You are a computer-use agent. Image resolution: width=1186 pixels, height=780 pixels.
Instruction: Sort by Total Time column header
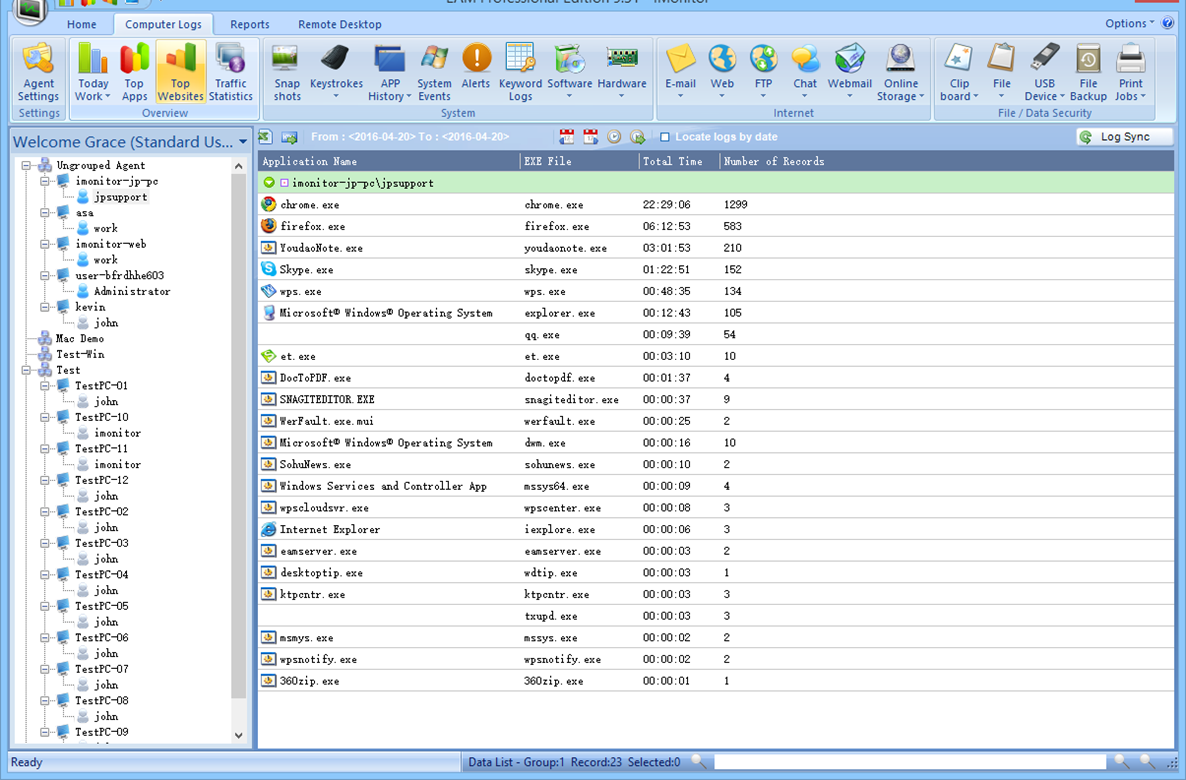pyautogui.click(x=678, y=161)
